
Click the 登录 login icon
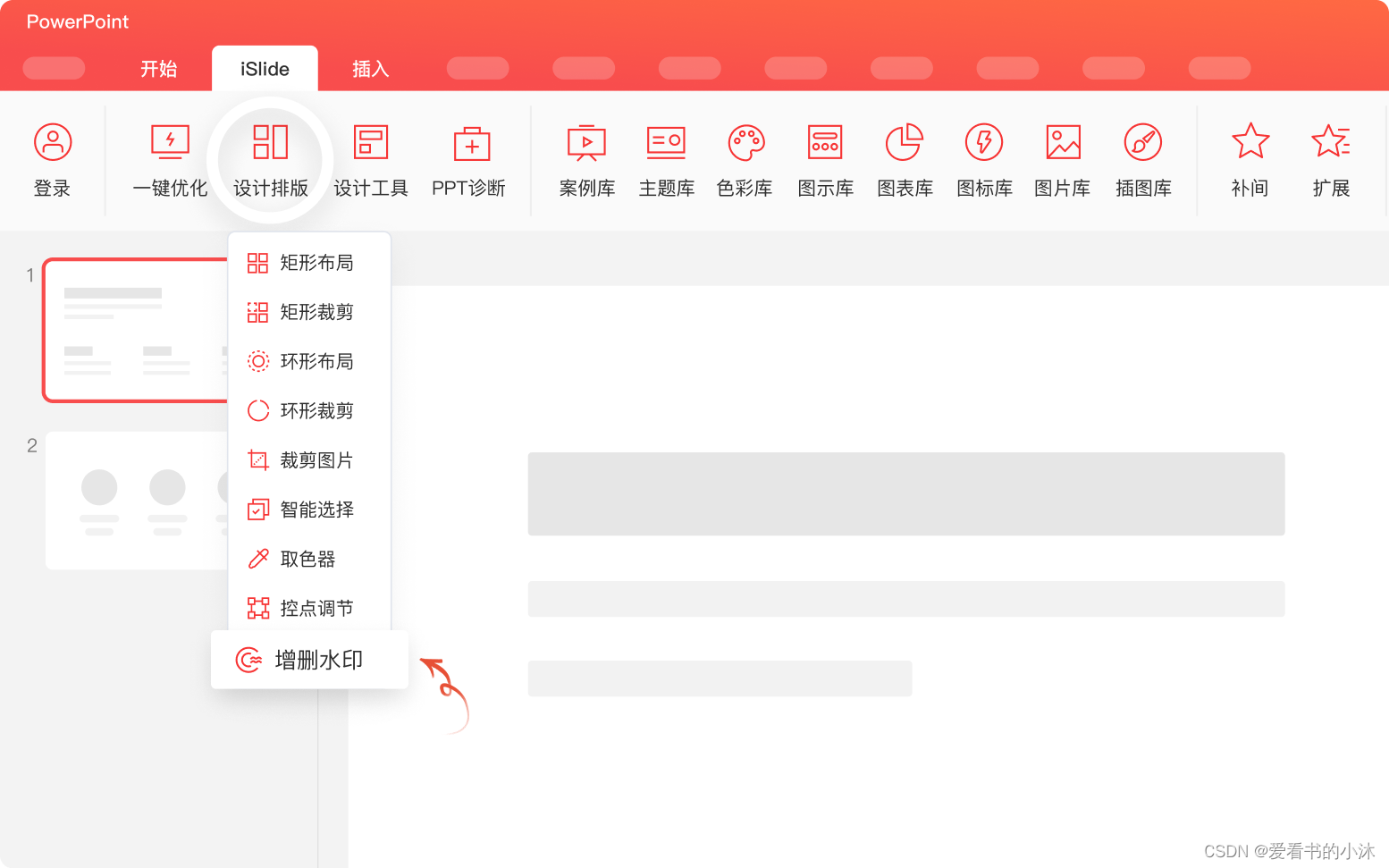tap(52, 142)
